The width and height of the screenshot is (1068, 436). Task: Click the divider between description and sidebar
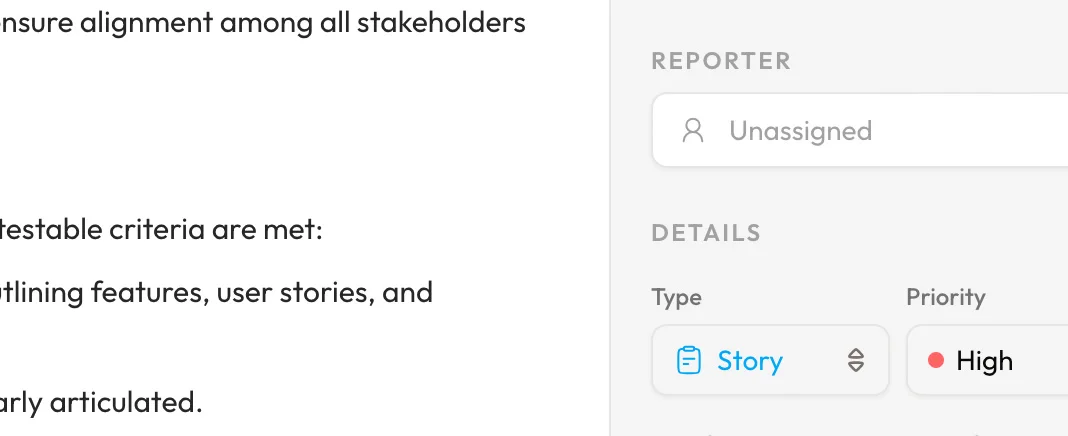click(610, 218)
